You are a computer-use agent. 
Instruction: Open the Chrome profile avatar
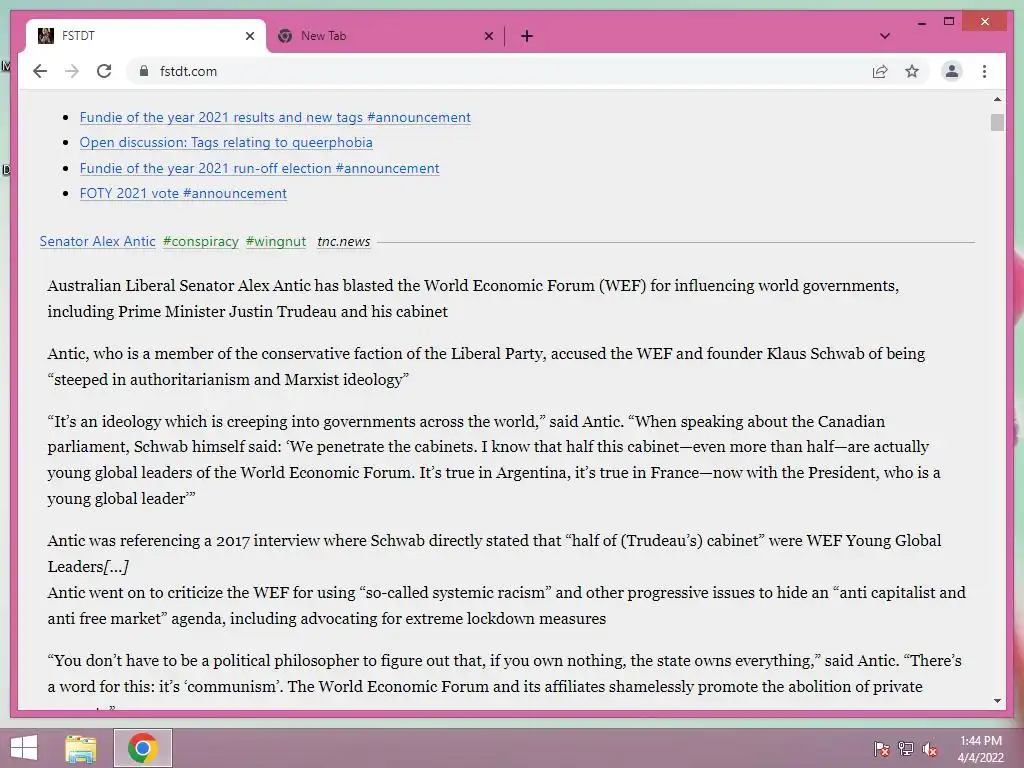[x=952, y=71]
